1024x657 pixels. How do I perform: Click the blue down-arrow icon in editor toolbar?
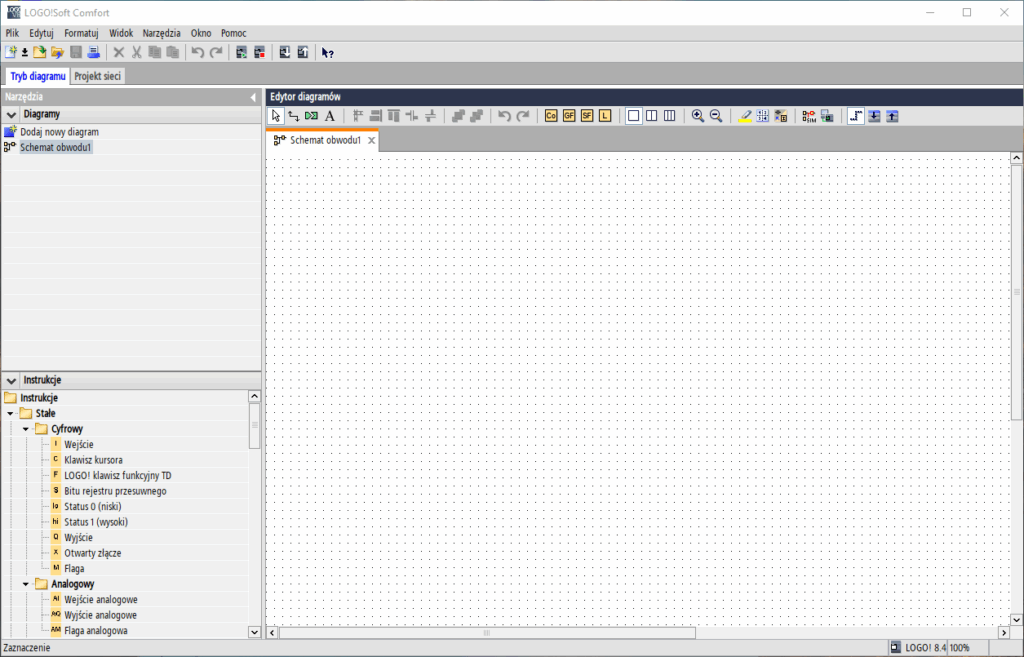[x=874, y=116]
